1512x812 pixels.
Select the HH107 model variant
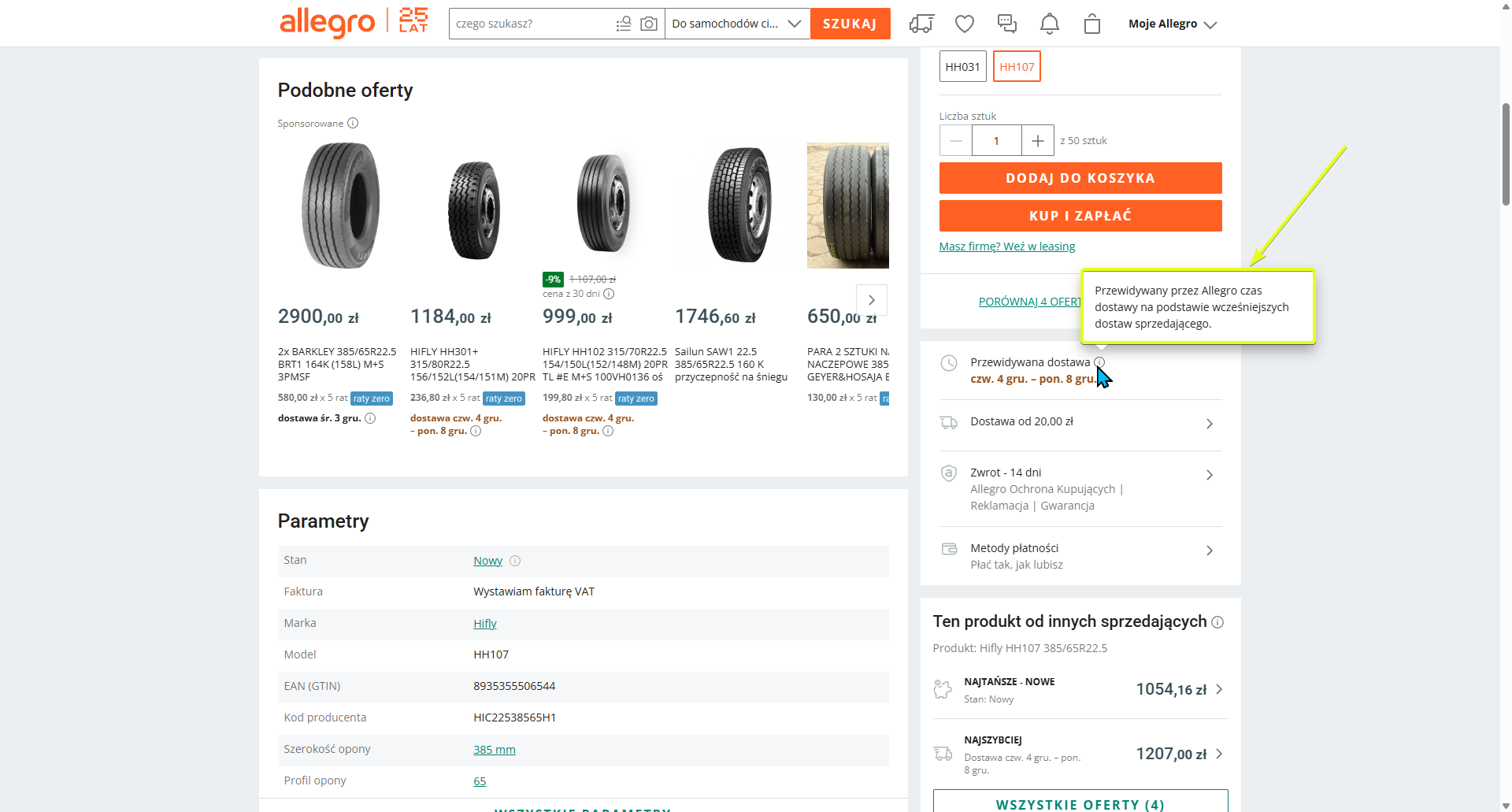1017,67
